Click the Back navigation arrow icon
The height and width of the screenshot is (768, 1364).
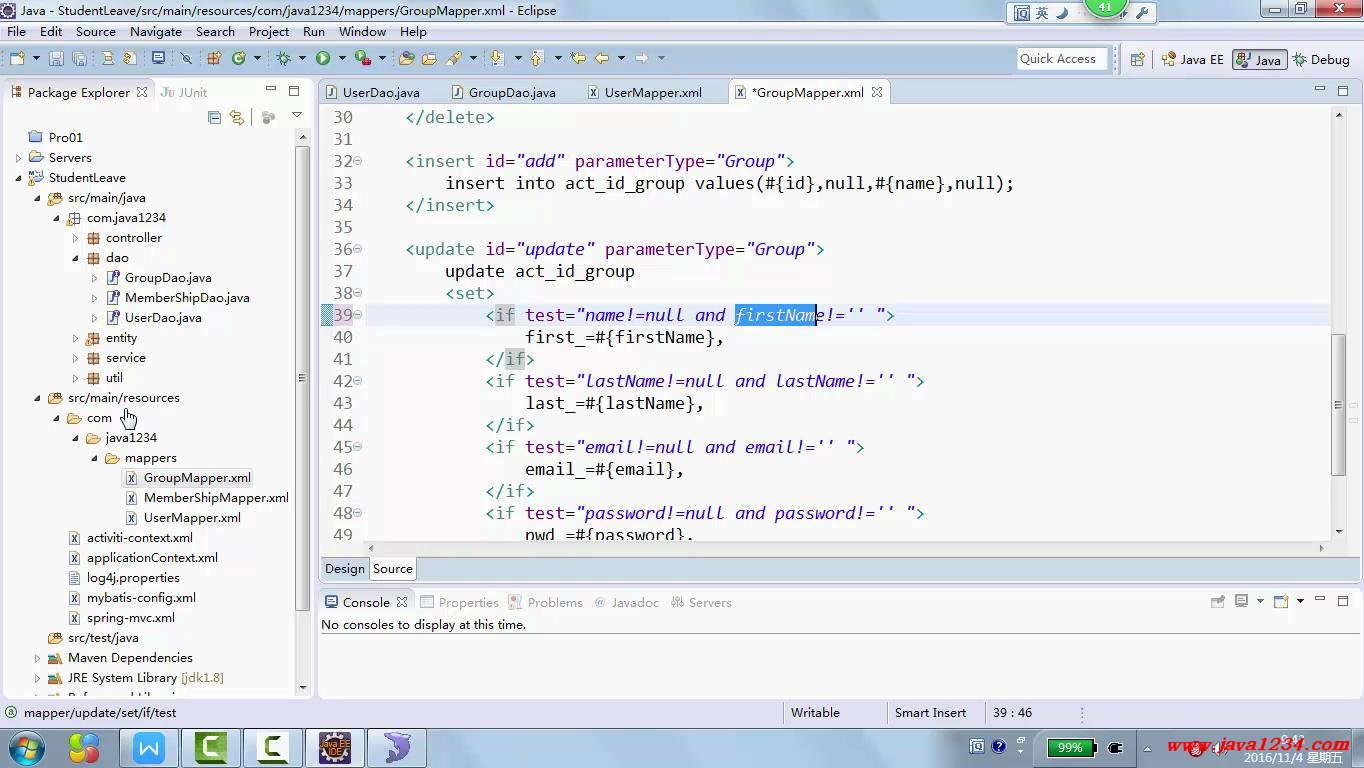(602, 59)
